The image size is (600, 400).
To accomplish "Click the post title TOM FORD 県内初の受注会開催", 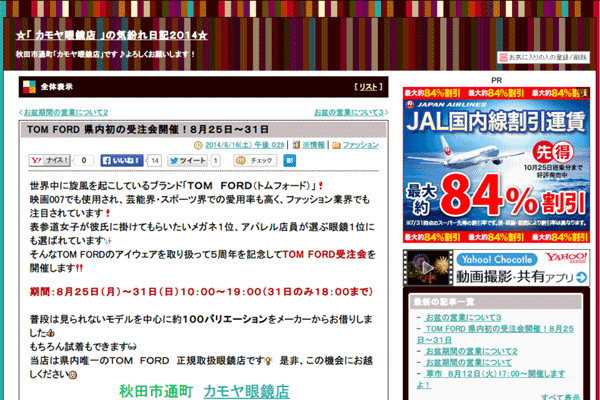I will tap(148, 129).
